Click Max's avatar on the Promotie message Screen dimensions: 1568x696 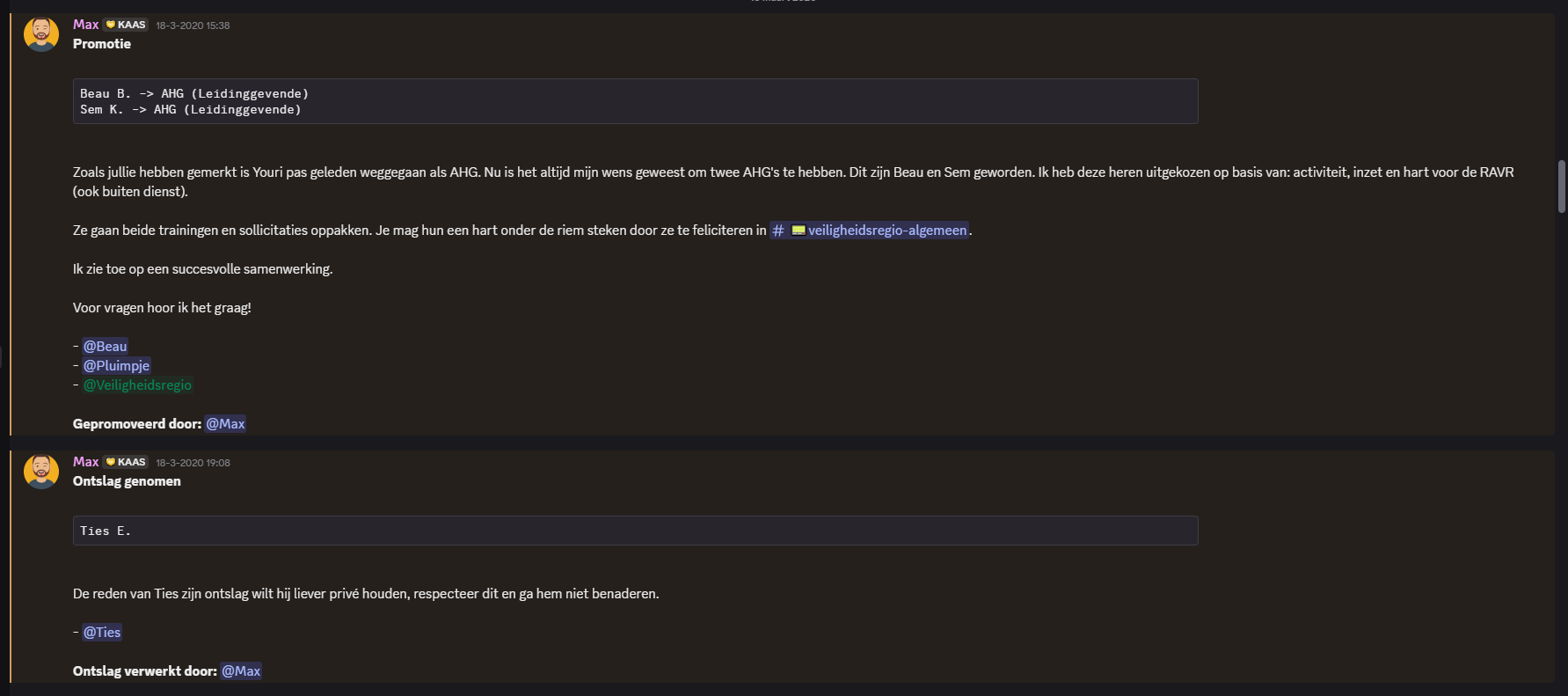(x=40, y=34)
